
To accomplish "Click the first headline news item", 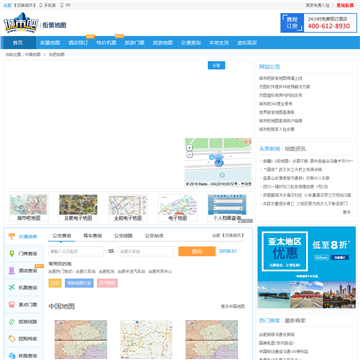I will (x=307, y=161).
